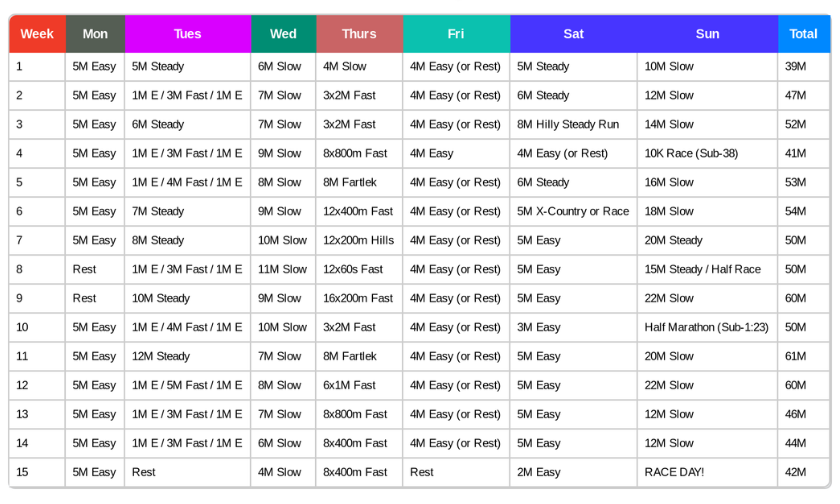This screenshot has height=504, width=840.
Task: Select the 6x1M Fast cell
Action: pos(349,386)
